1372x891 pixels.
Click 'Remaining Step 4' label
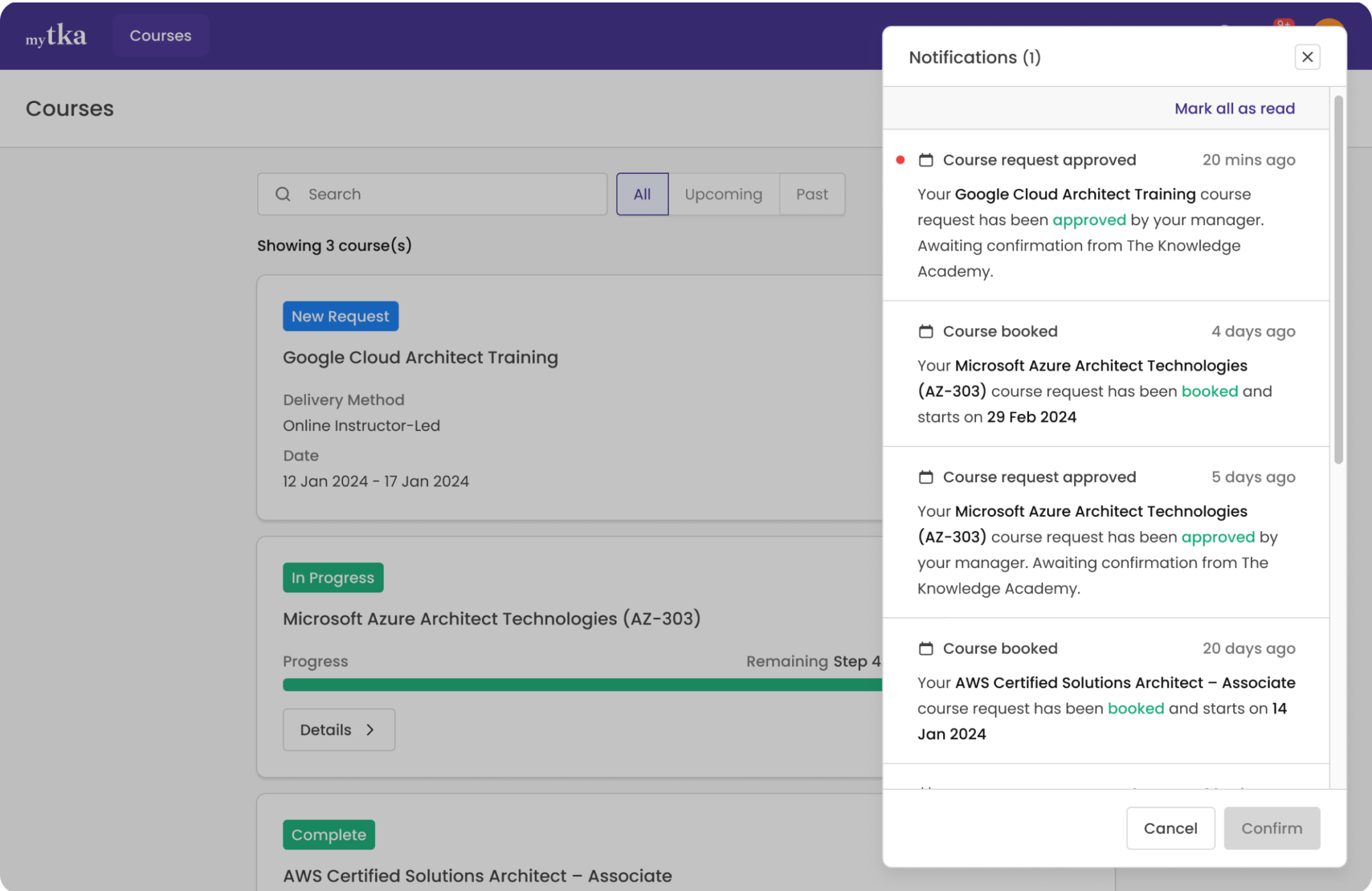click(813, 661)
